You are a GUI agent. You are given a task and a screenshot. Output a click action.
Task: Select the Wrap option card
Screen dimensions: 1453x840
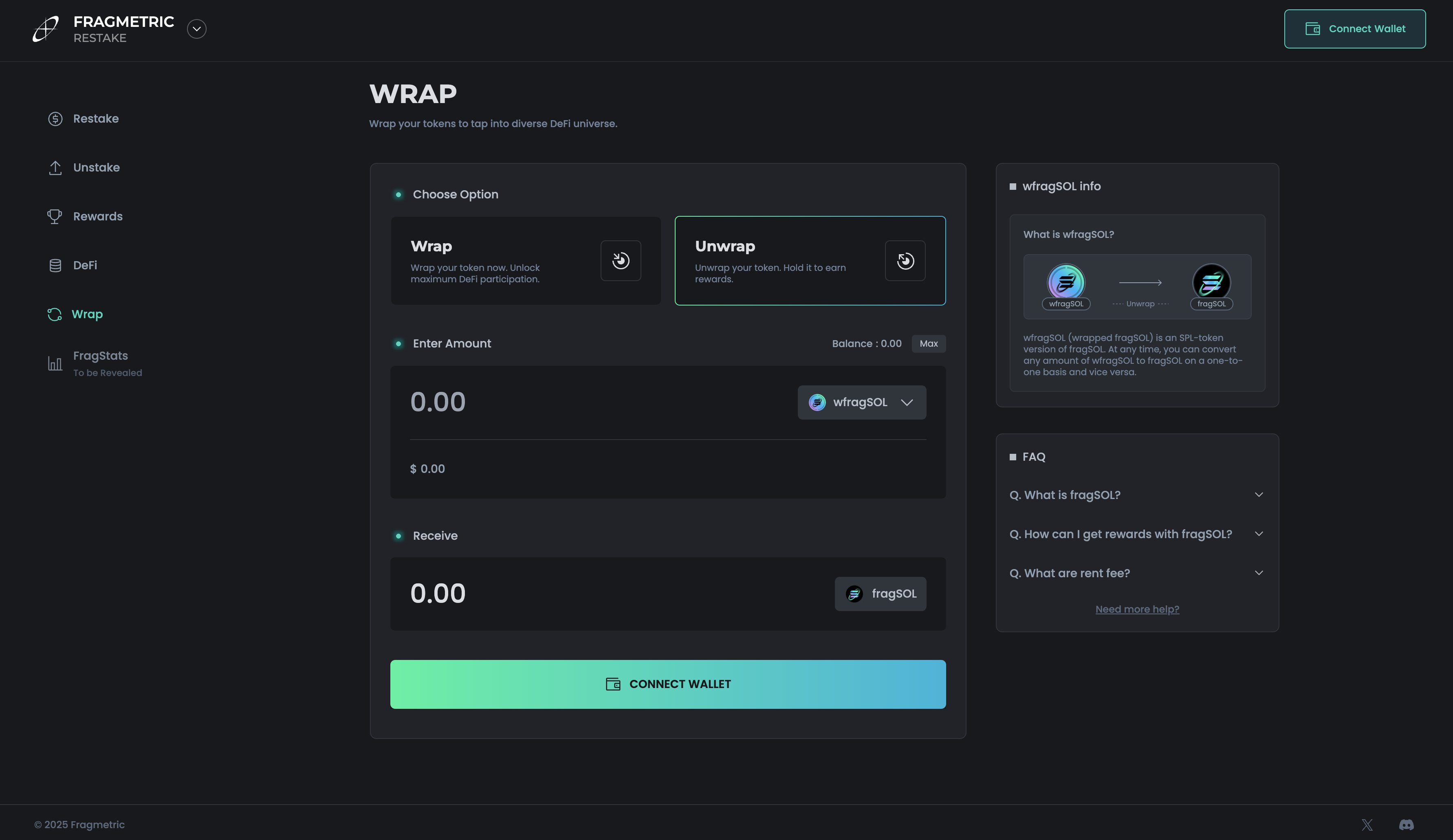pyautogui.click(x=525, y=261)
